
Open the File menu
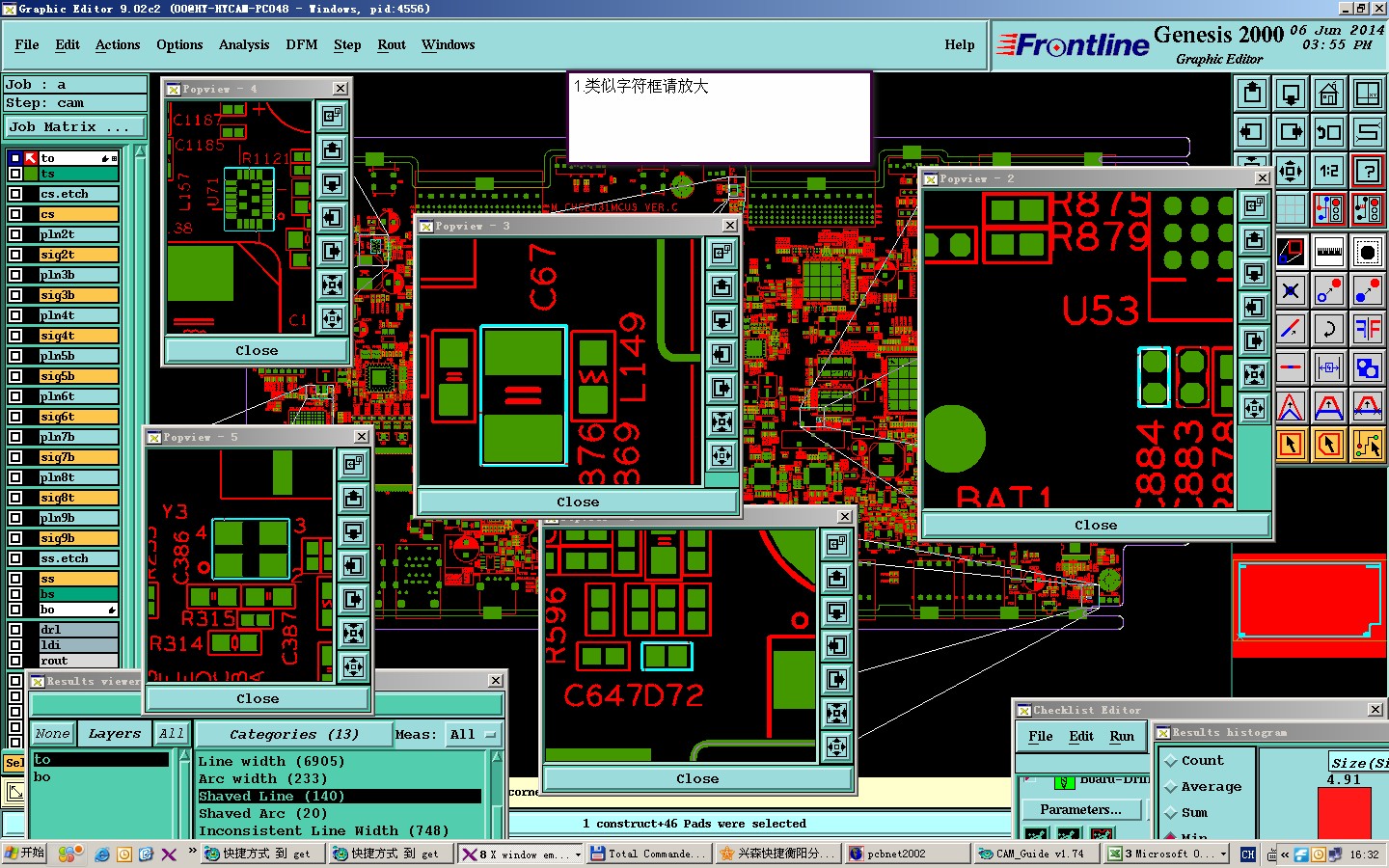(x=27, y=45)
